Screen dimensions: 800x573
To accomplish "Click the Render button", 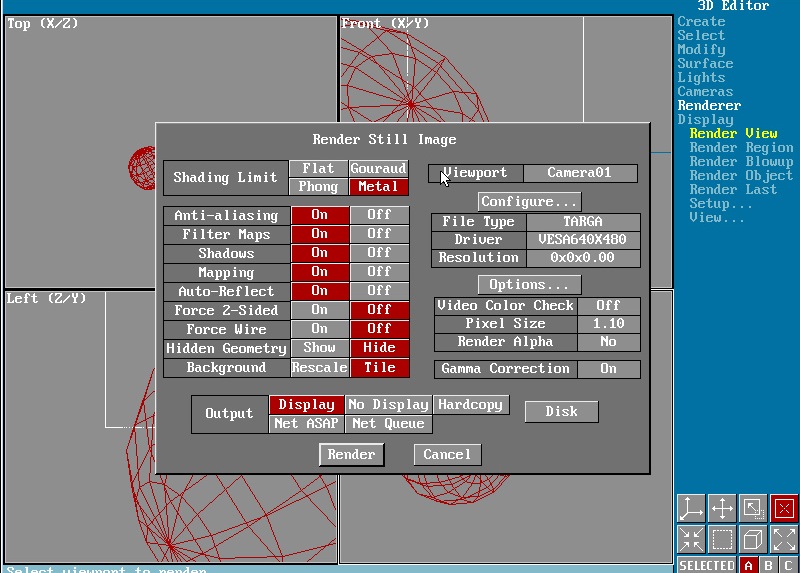I will (x=352, y=454).
